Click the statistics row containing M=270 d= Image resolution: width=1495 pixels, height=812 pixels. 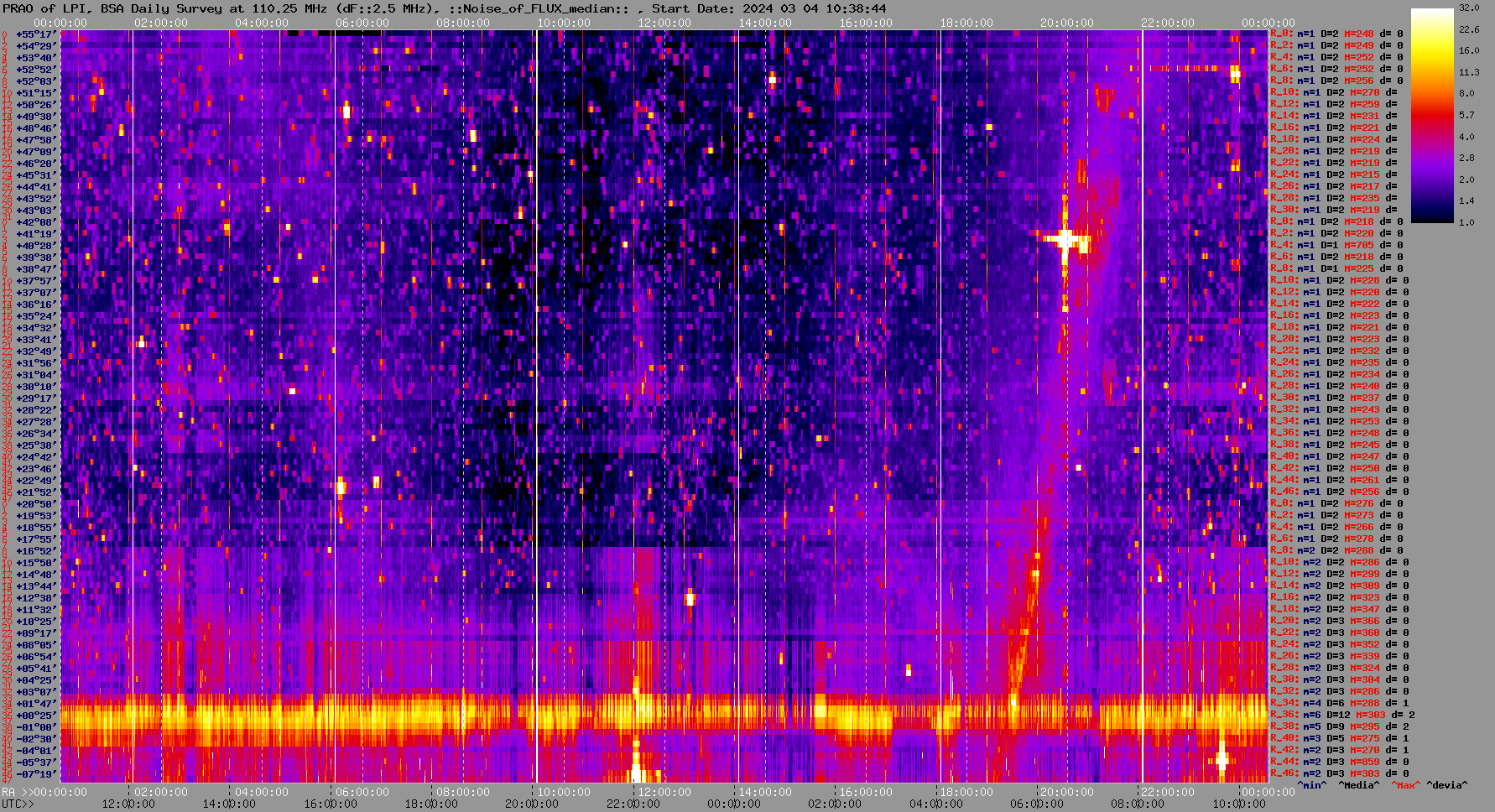point(1334,92)
